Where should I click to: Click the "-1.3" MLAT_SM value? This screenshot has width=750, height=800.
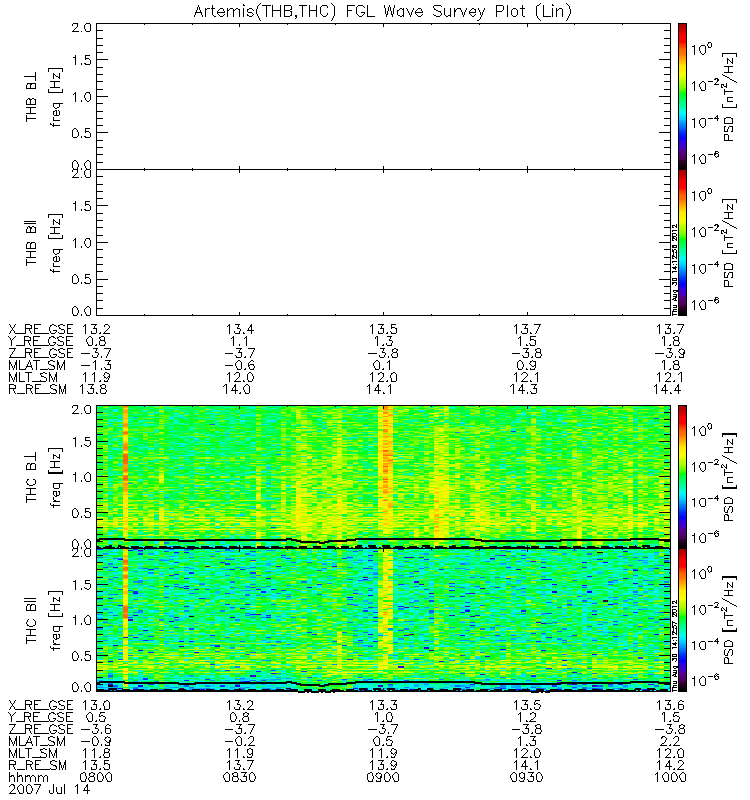(x=96, y=365)
